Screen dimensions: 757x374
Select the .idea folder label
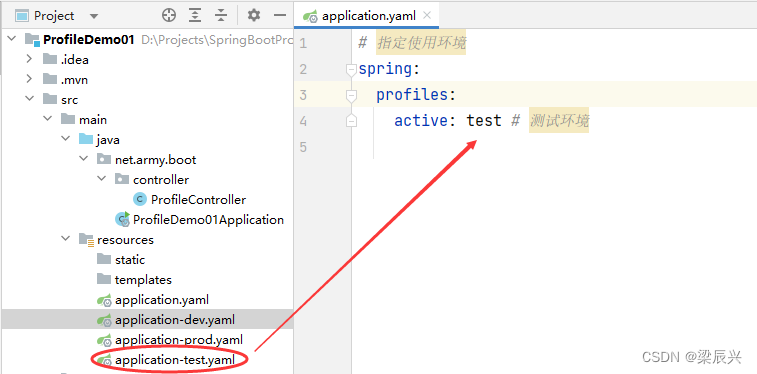click(74, 60)
